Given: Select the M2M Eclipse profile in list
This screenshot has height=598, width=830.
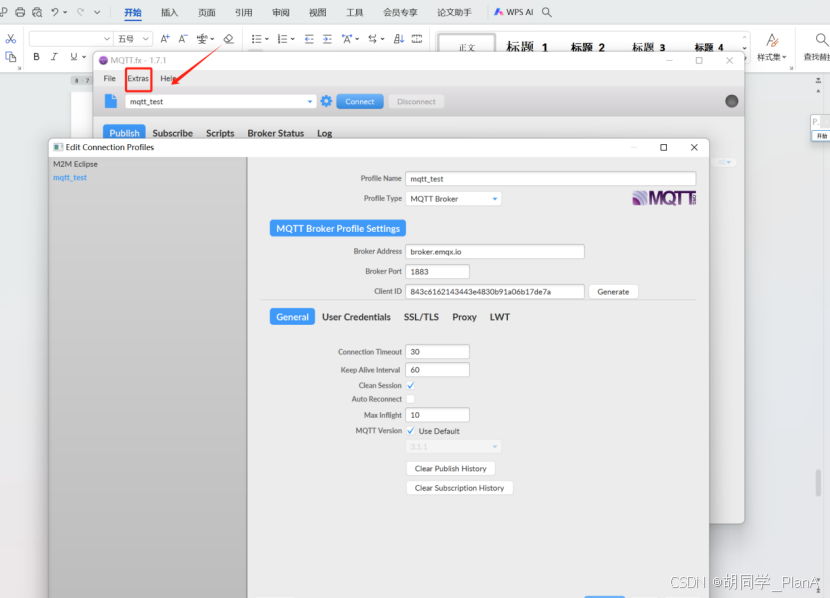Looking at the screenshot, I should click(75, 164).
